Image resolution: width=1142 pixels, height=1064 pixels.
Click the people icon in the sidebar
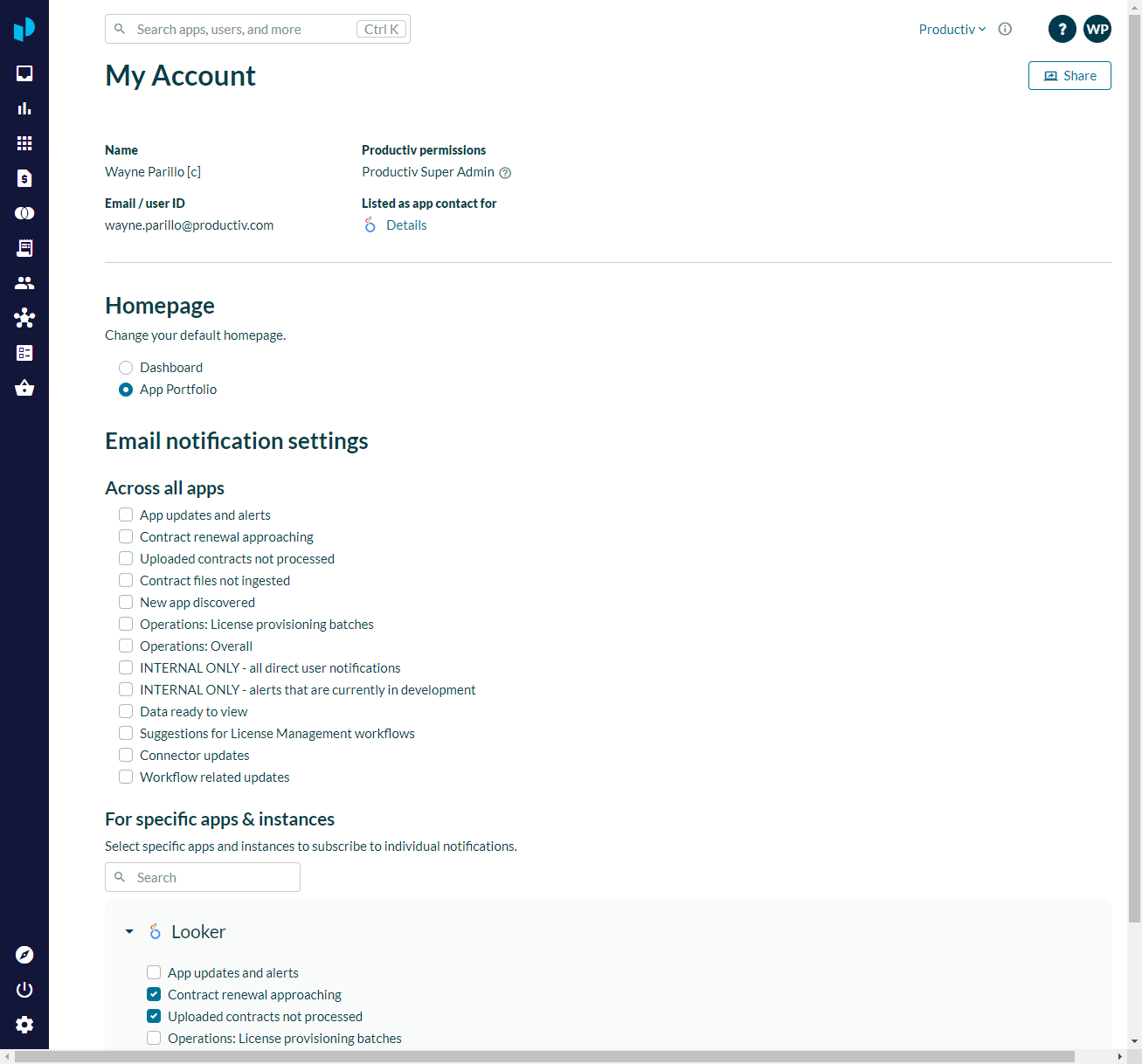[24, 283]
